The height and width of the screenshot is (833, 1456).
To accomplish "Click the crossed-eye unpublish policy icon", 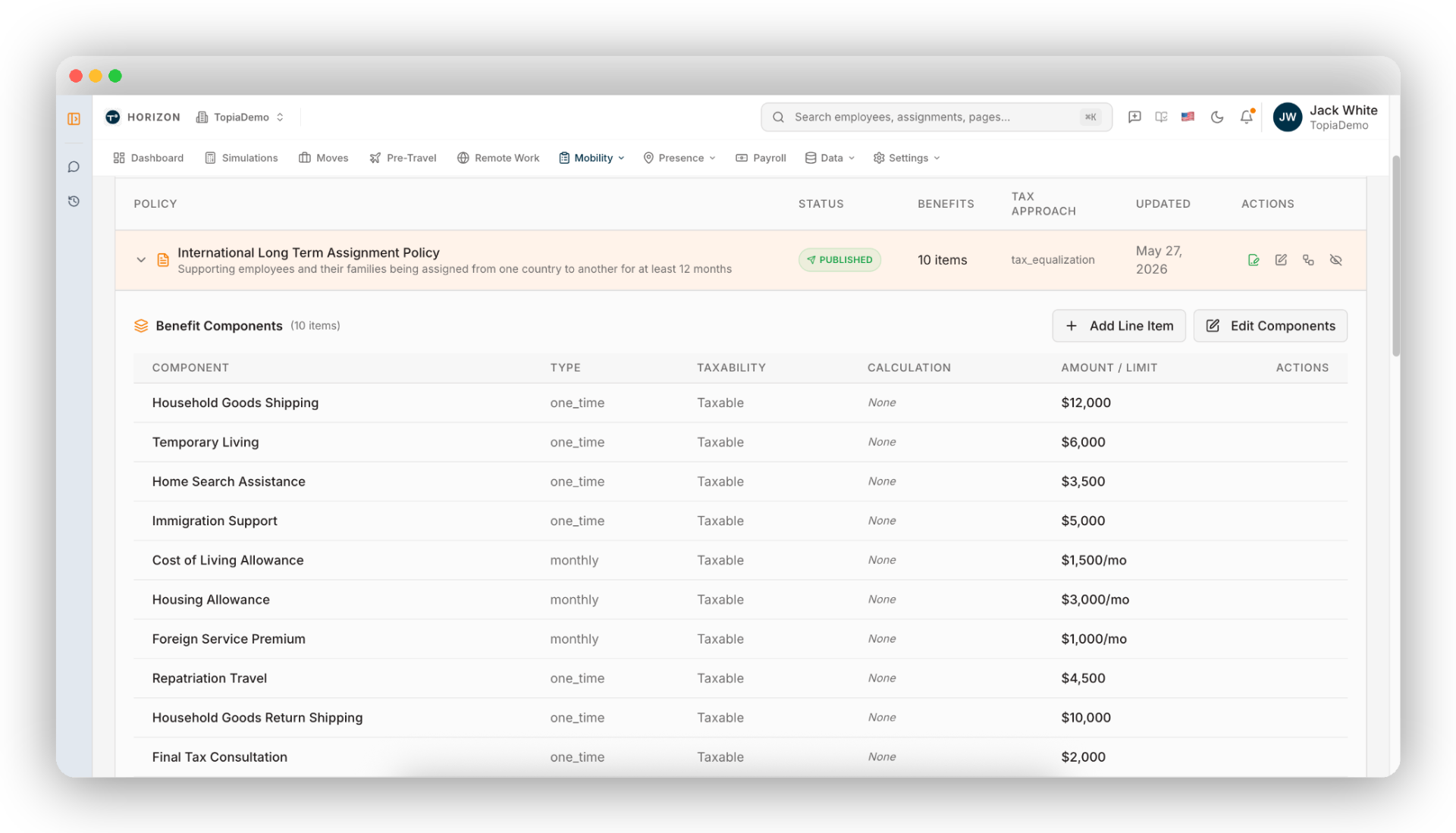I will coord(1336,260).
